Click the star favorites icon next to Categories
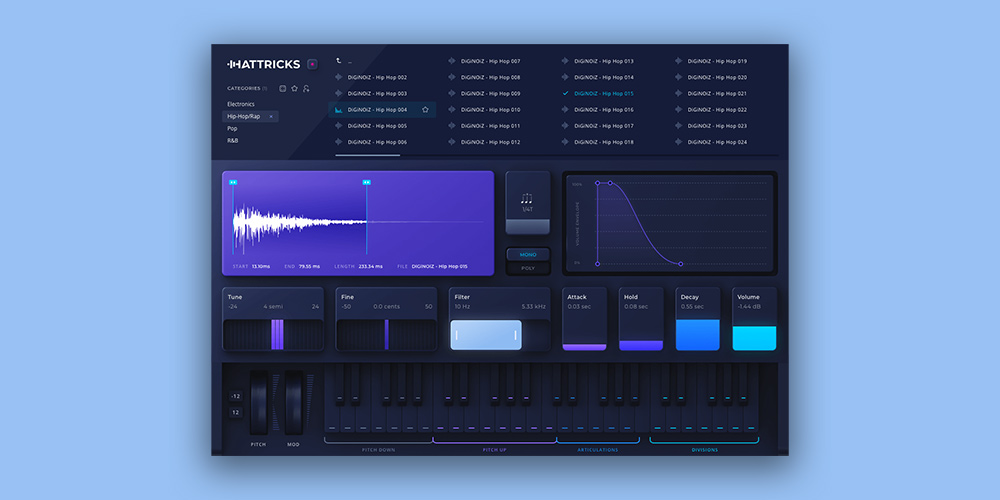 coord(295,88)
